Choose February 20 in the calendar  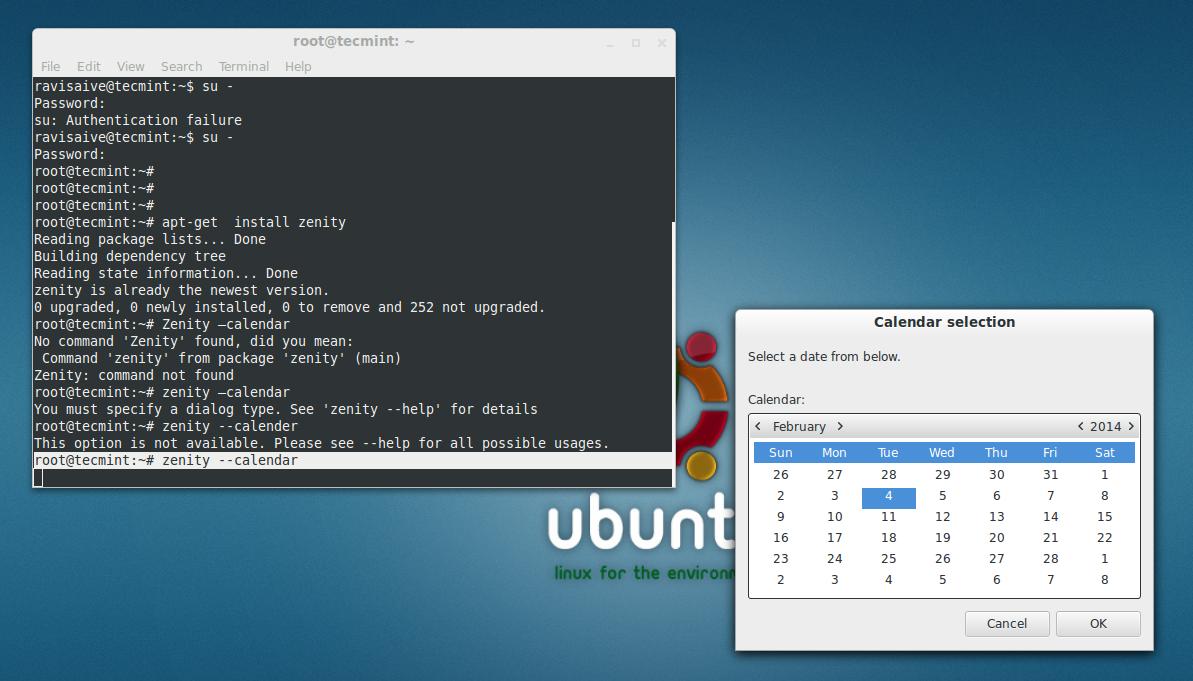996,538
